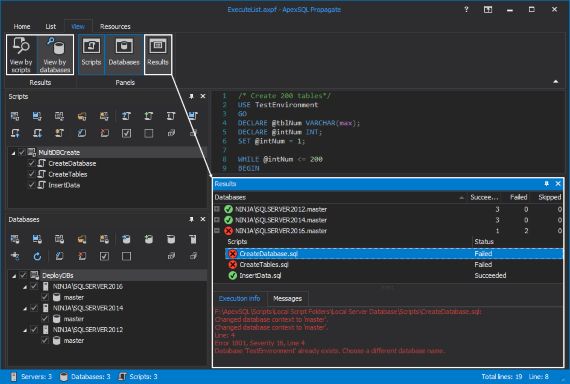Screen dimensions: 570x384
Task: Click the blue add database icon in Databases toolbar
Action: coord(126,239)
